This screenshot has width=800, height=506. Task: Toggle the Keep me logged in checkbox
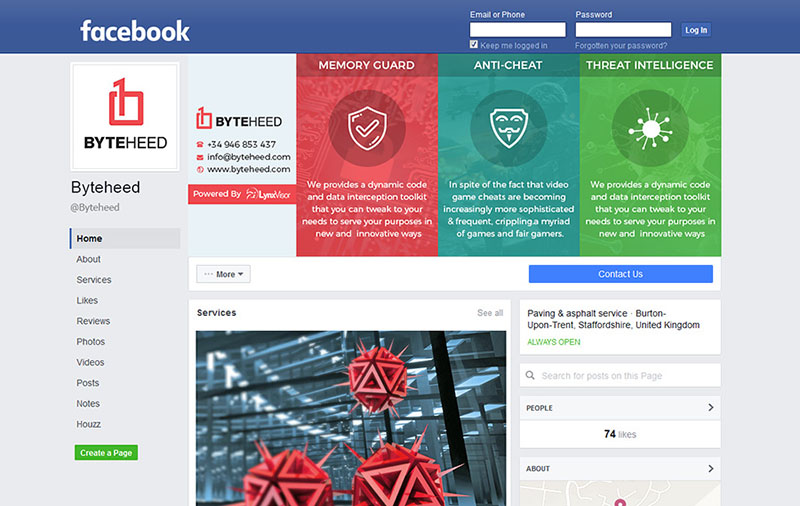coord(474,45)
